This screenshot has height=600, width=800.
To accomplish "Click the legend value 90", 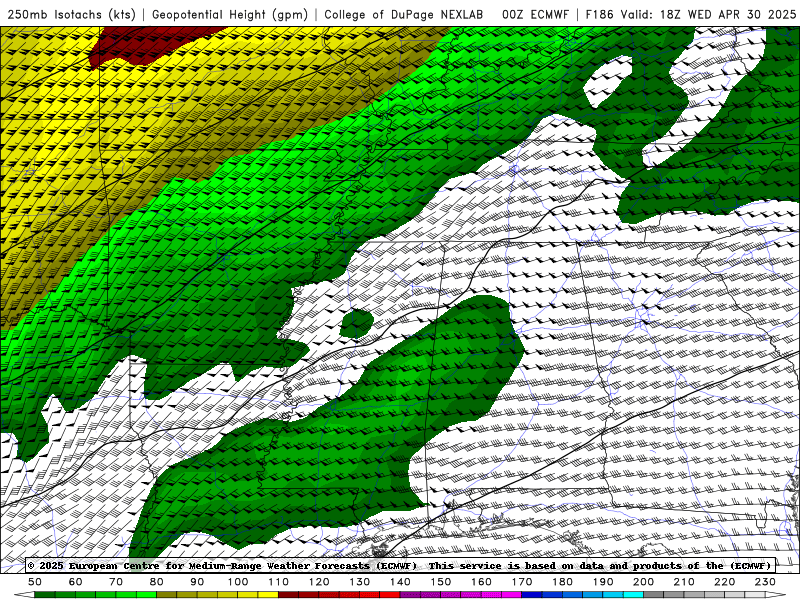I will [197, 582].
